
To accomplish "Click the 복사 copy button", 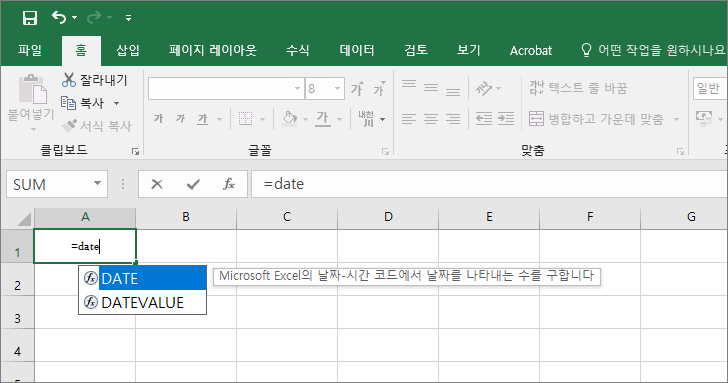I will pyautogui.click(x=83, y=103).
